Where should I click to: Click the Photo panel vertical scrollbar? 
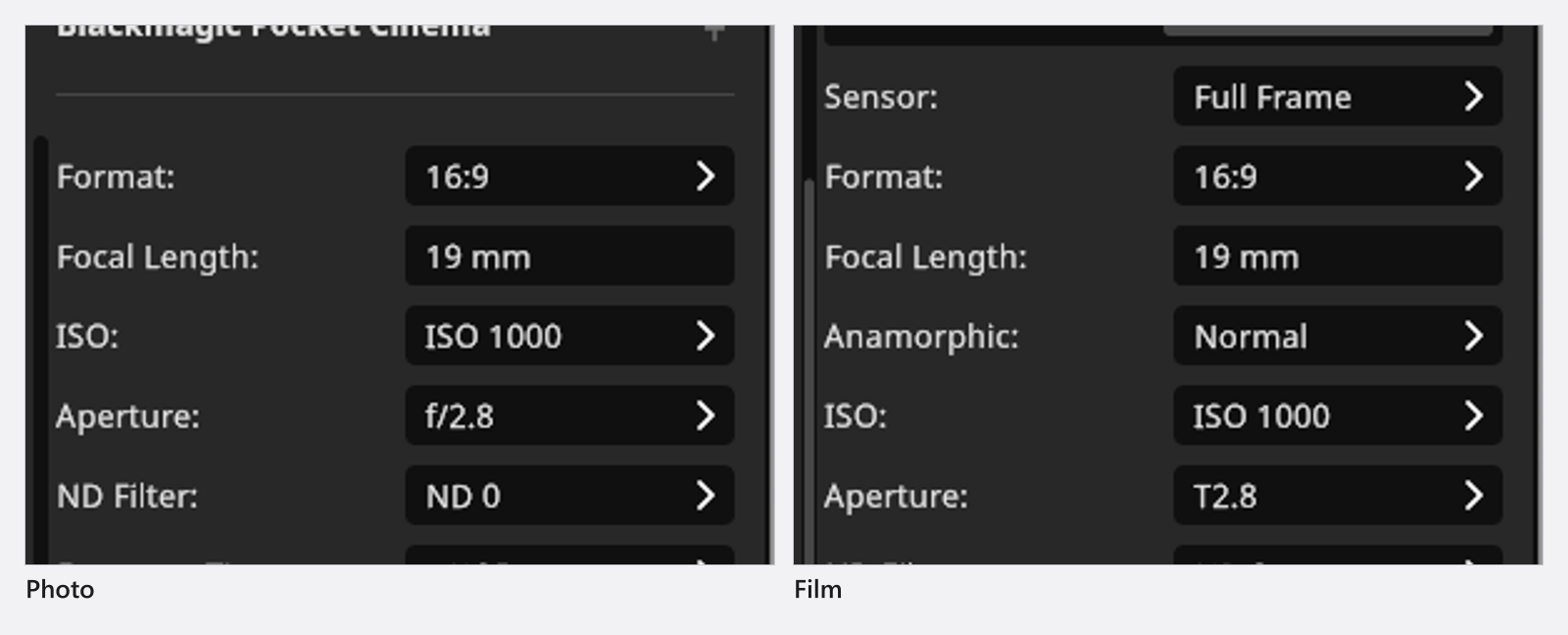(x=40, y=350)
